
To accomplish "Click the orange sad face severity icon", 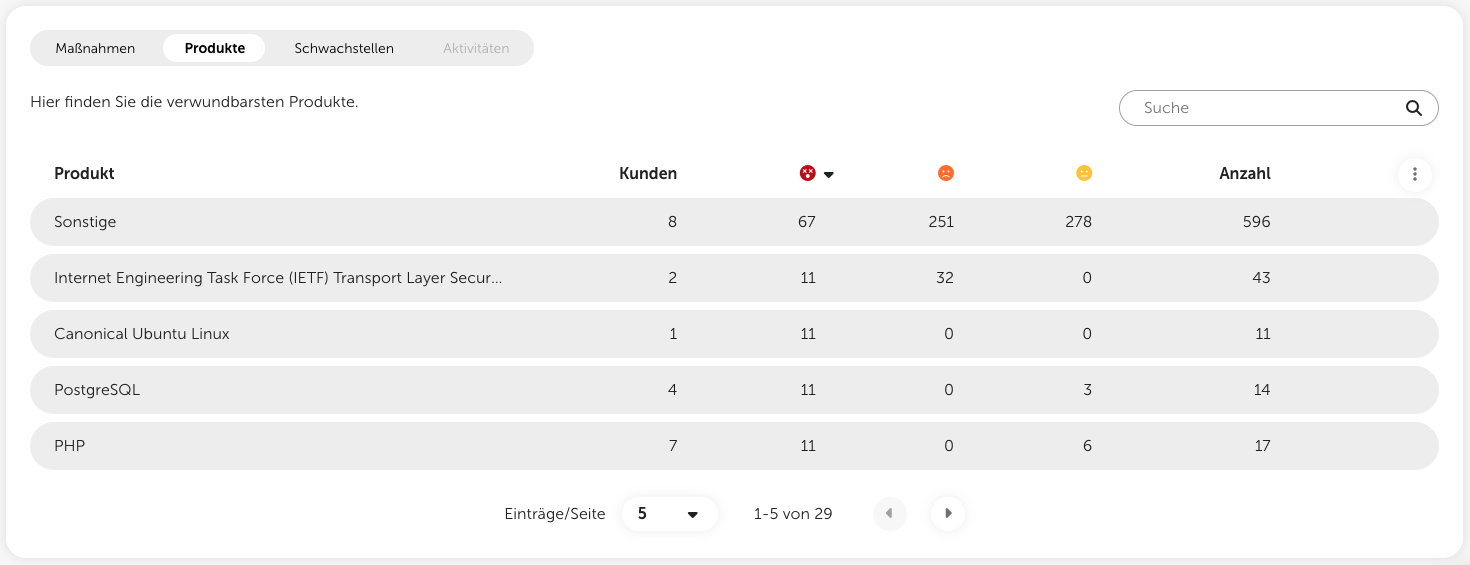I will [946, 173].
